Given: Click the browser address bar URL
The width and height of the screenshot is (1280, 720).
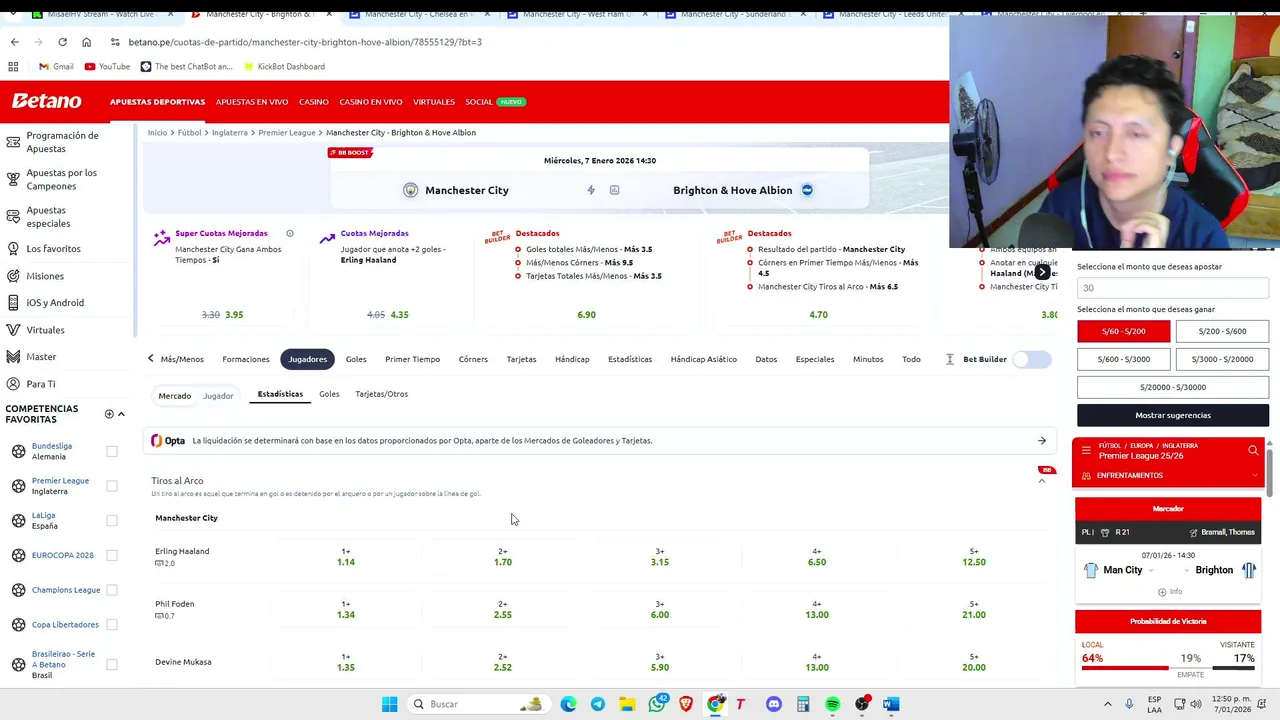Looking at the screenshot, I should click(305, 42).
